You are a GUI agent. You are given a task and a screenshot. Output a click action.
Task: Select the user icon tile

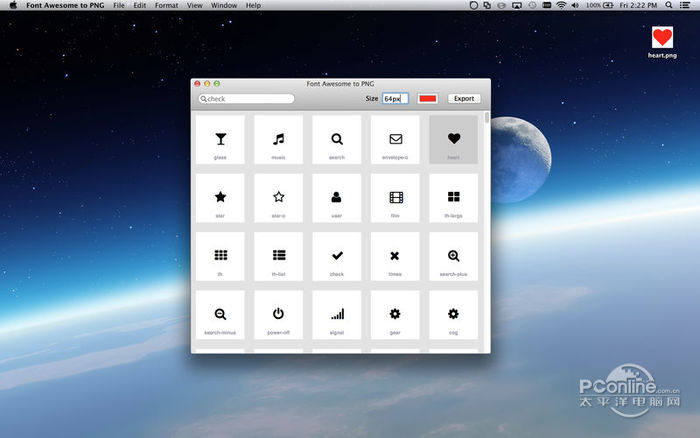pyautogui.click(x=337, y=198)
